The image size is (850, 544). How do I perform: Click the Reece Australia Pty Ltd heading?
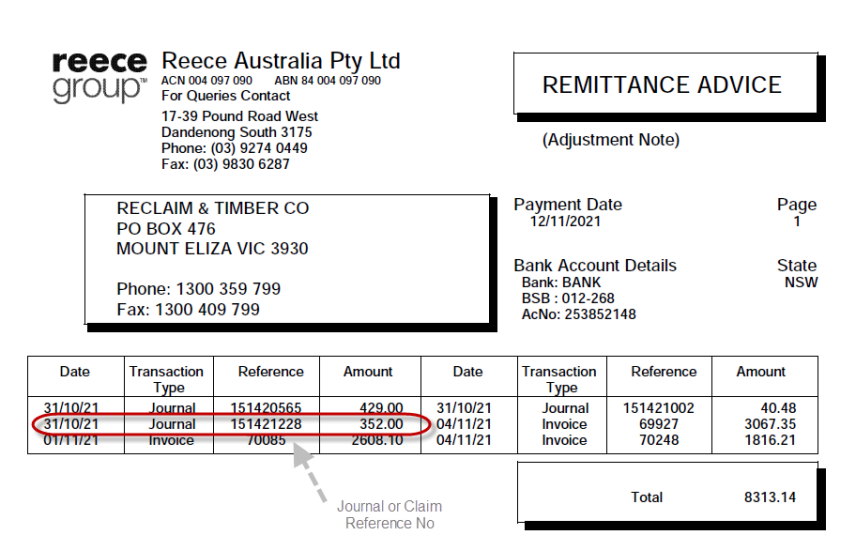[280, 60]
